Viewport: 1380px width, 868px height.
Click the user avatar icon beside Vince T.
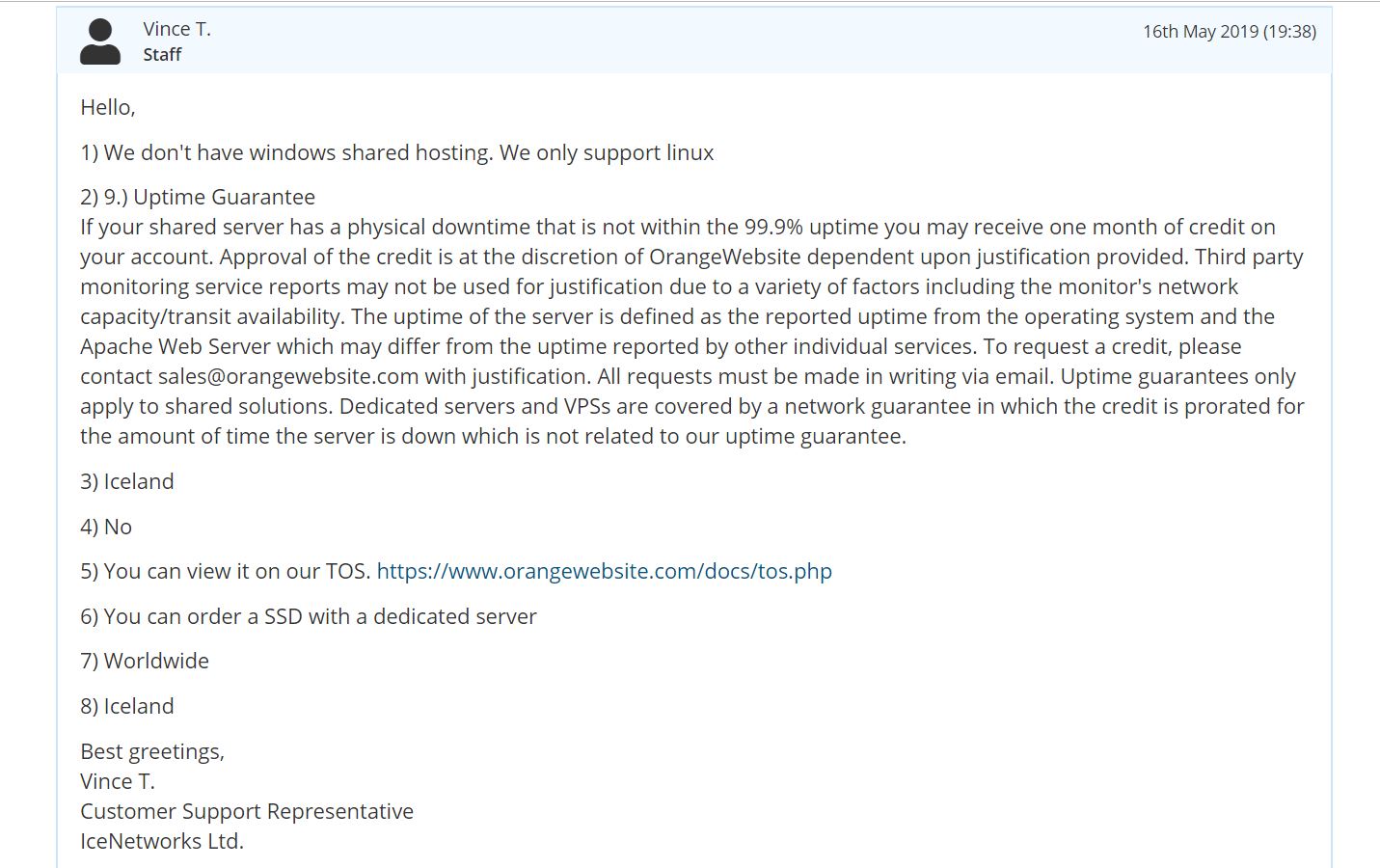coord(100,42)
